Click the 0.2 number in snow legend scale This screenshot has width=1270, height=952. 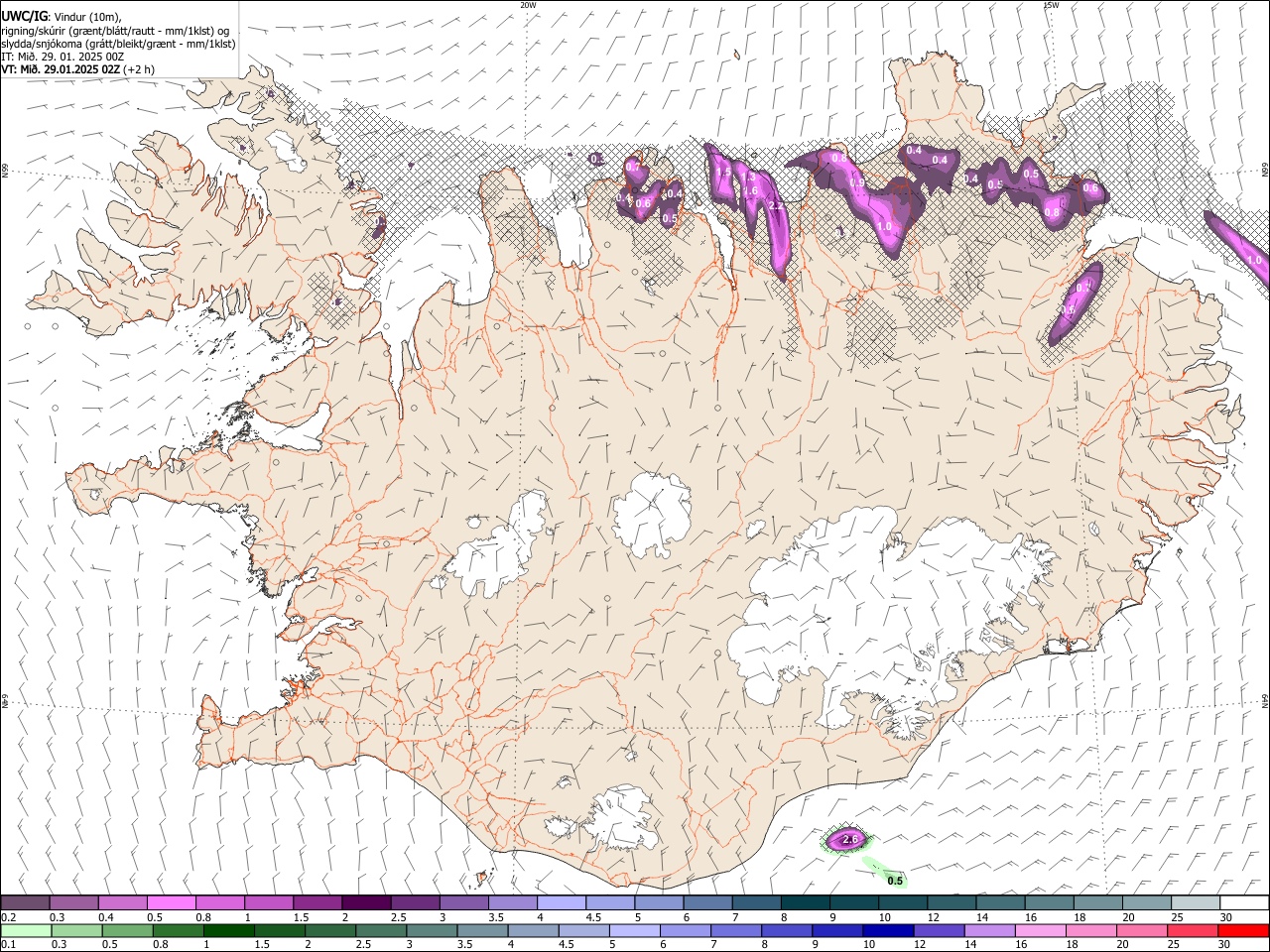coord(8,917)
